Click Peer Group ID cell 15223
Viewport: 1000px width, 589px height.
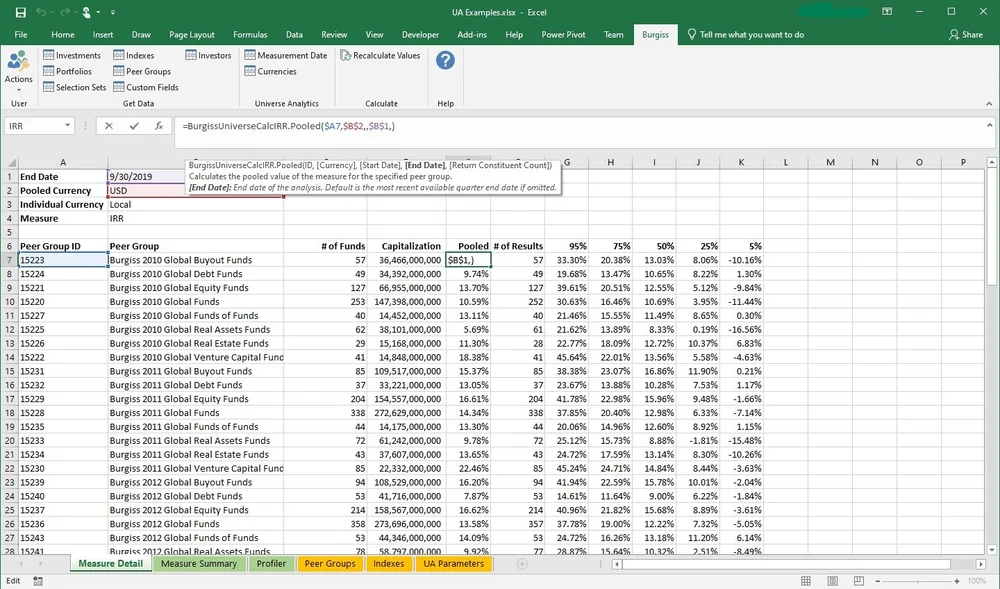click(62, 260)
